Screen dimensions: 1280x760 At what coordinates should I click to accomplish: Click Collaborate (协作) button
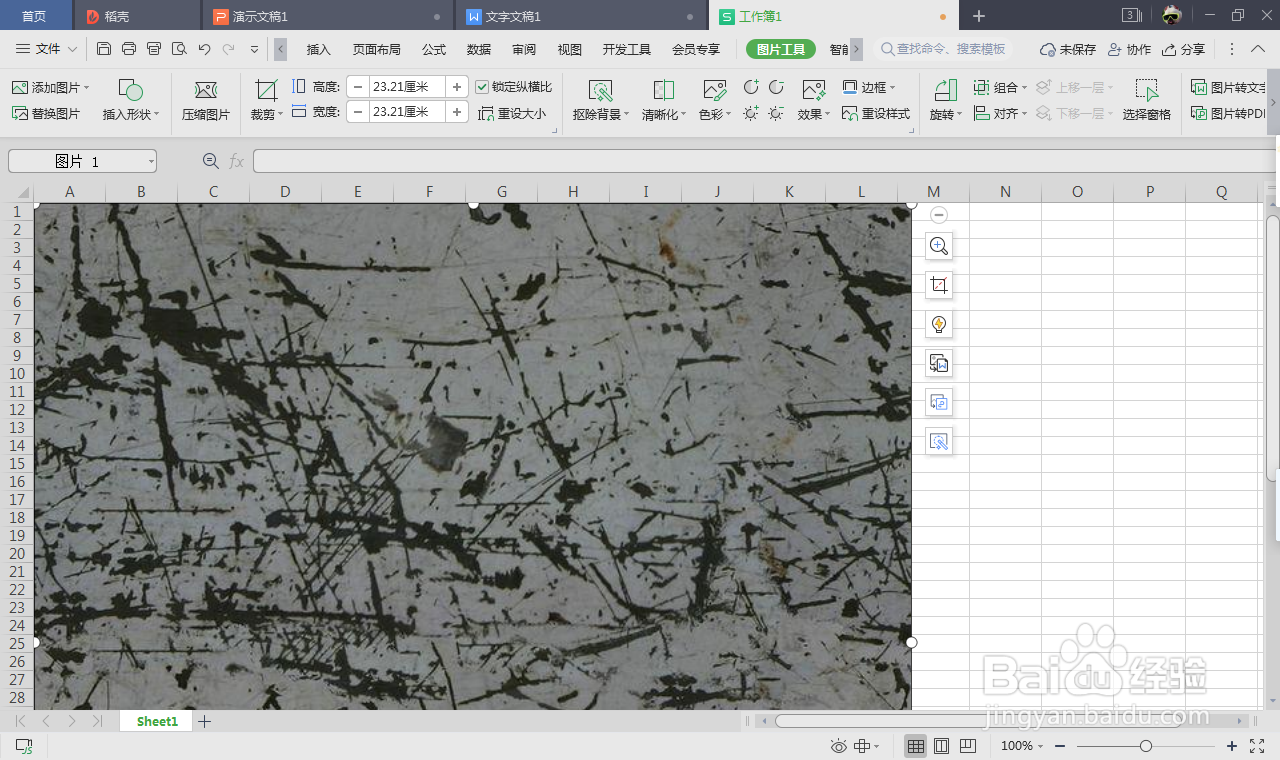click(x=1129, y=49)
